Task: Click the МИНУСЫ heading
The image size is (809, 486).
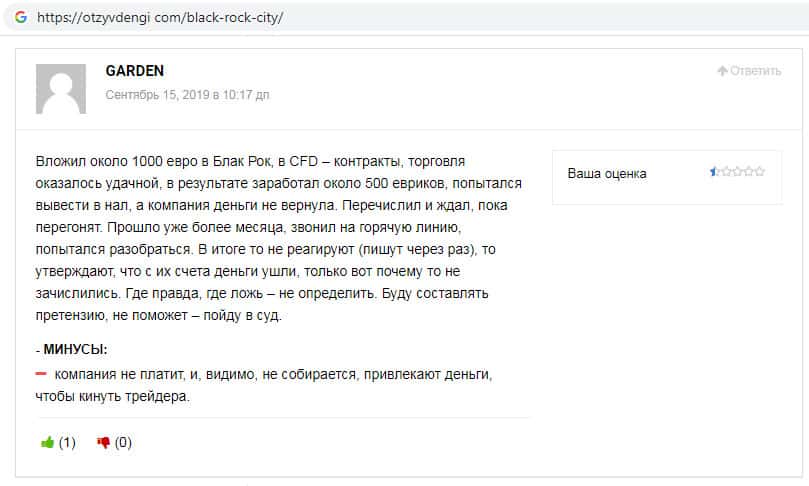Action: (x=75, y=350)
